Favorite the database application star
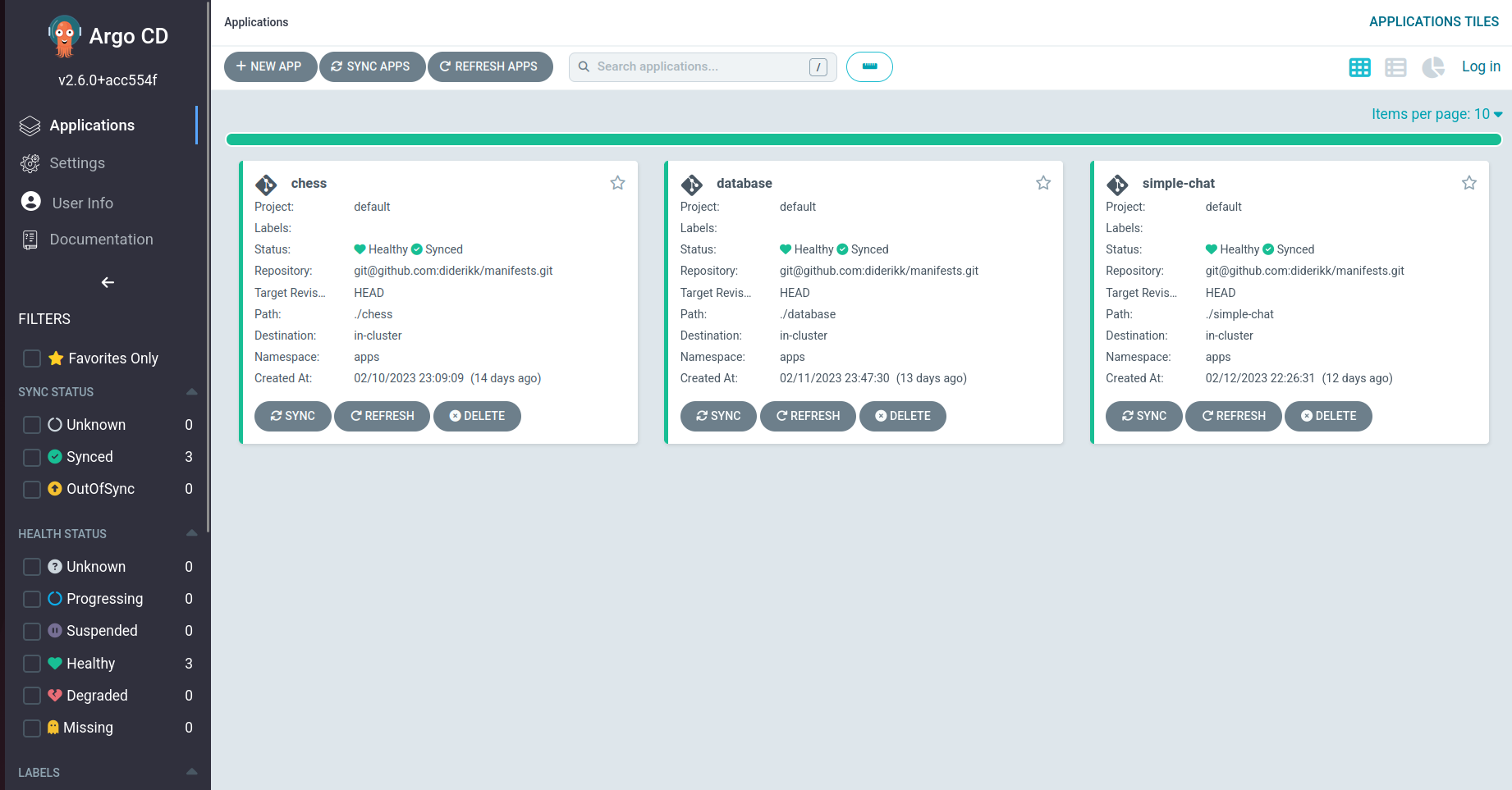Screen dimensions: 1512x790 tap(1043, 183)
